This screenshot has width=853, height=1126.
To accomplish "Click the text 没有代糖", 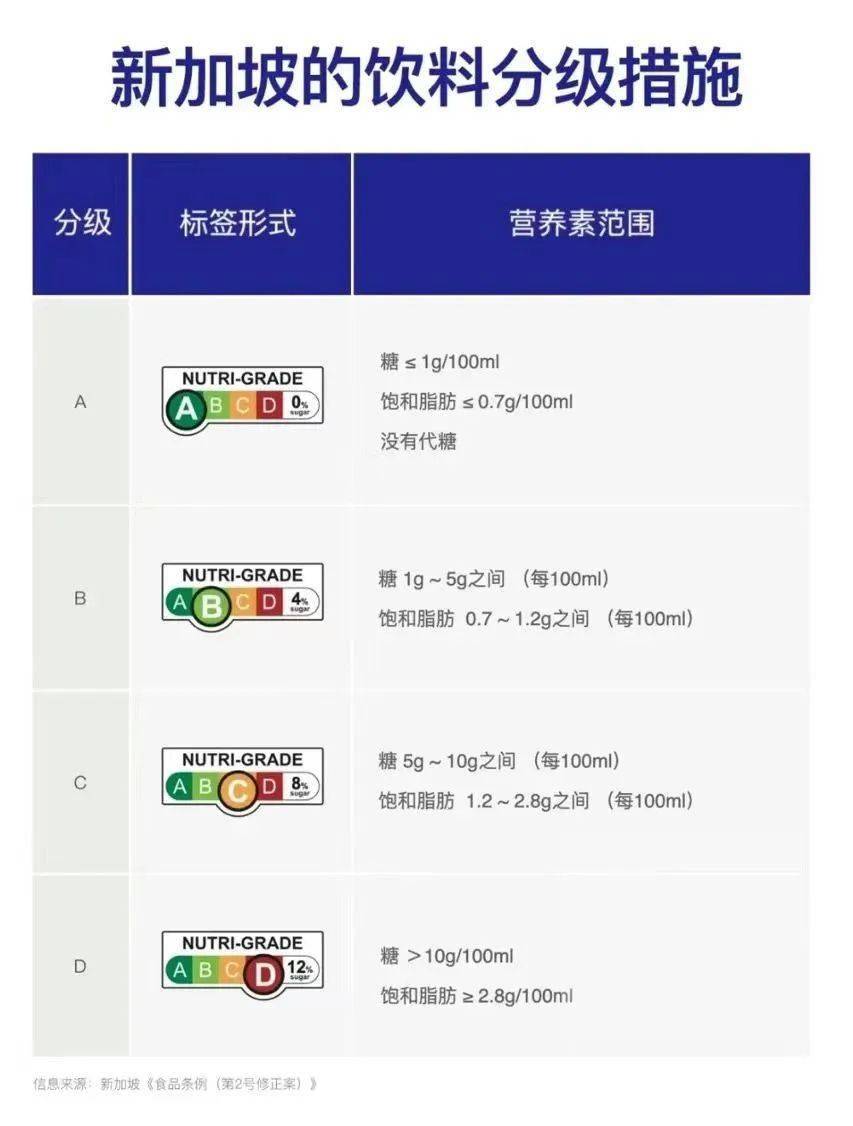I will click(x=419, y=441).
